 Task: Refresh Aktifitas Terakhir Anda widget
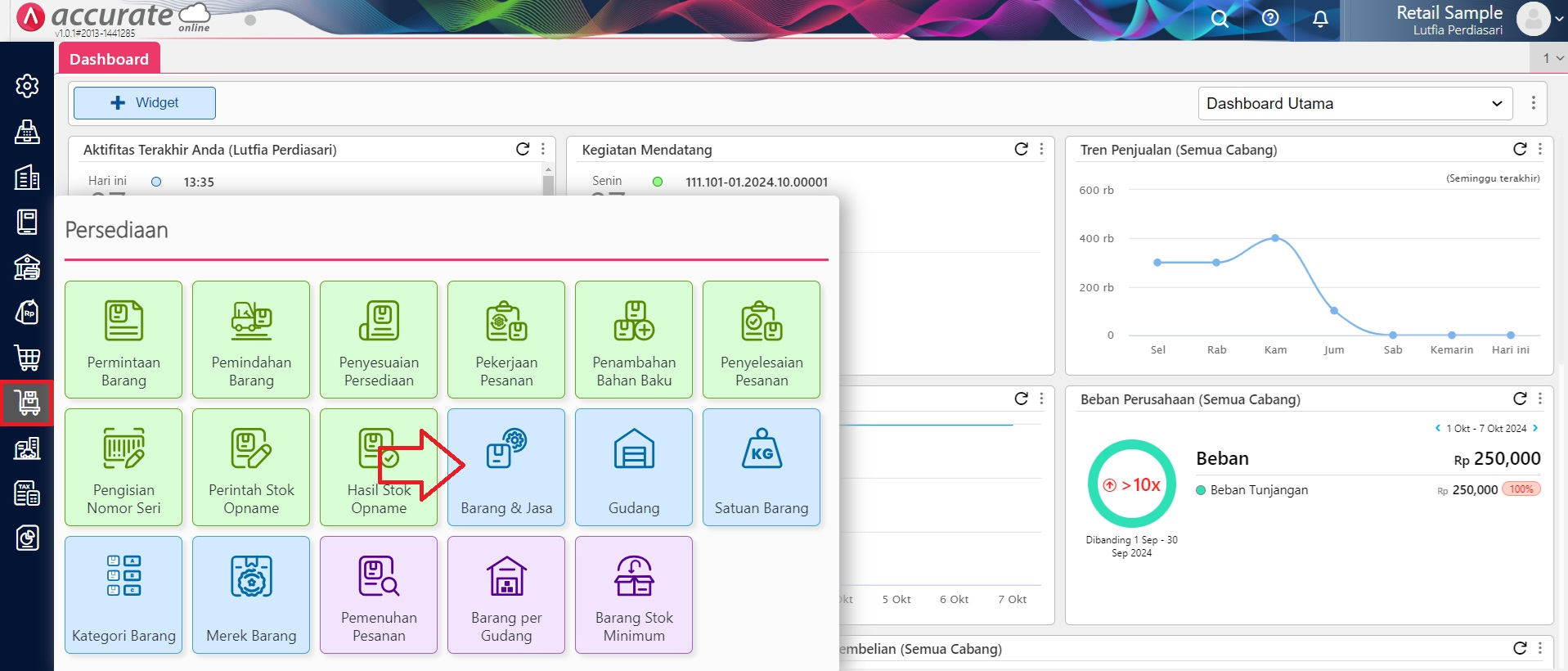(x=523, y=149)
